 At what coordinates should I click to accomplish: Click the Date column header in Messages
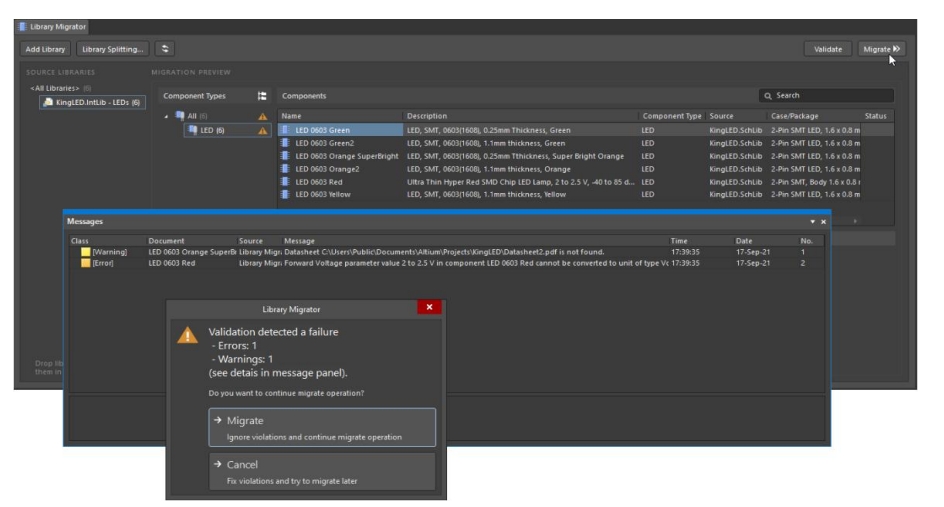point(766,241)
